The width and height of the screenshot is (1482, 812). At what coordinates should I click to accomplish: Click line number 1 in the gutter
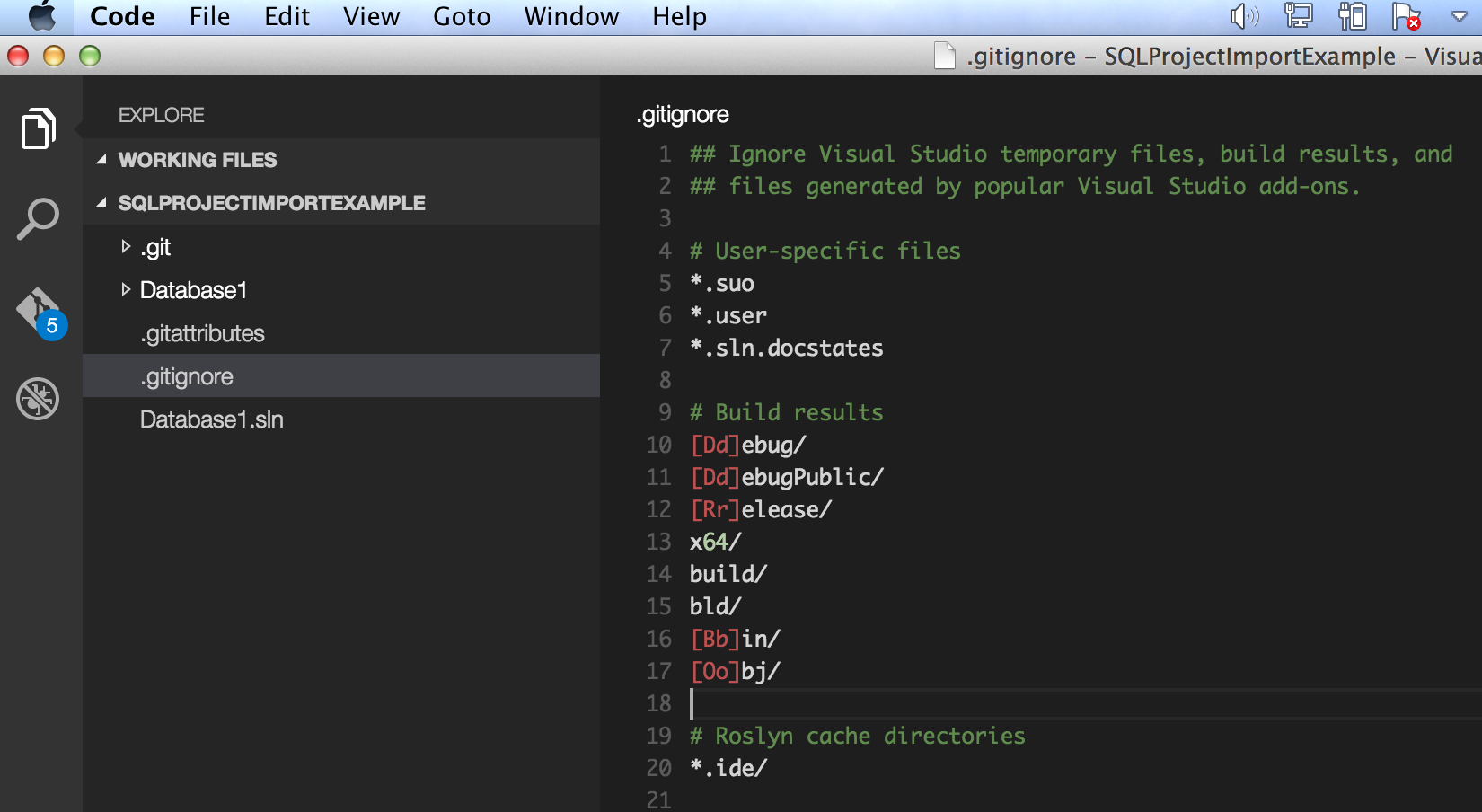tap(665, 154)
